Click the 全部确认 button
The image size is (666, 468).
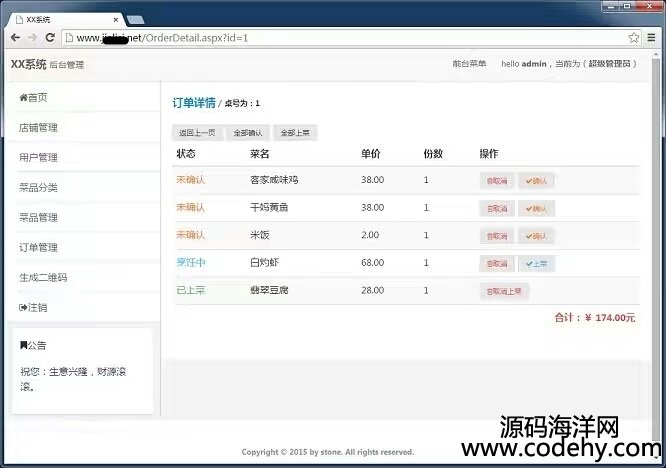pos(248,132)
